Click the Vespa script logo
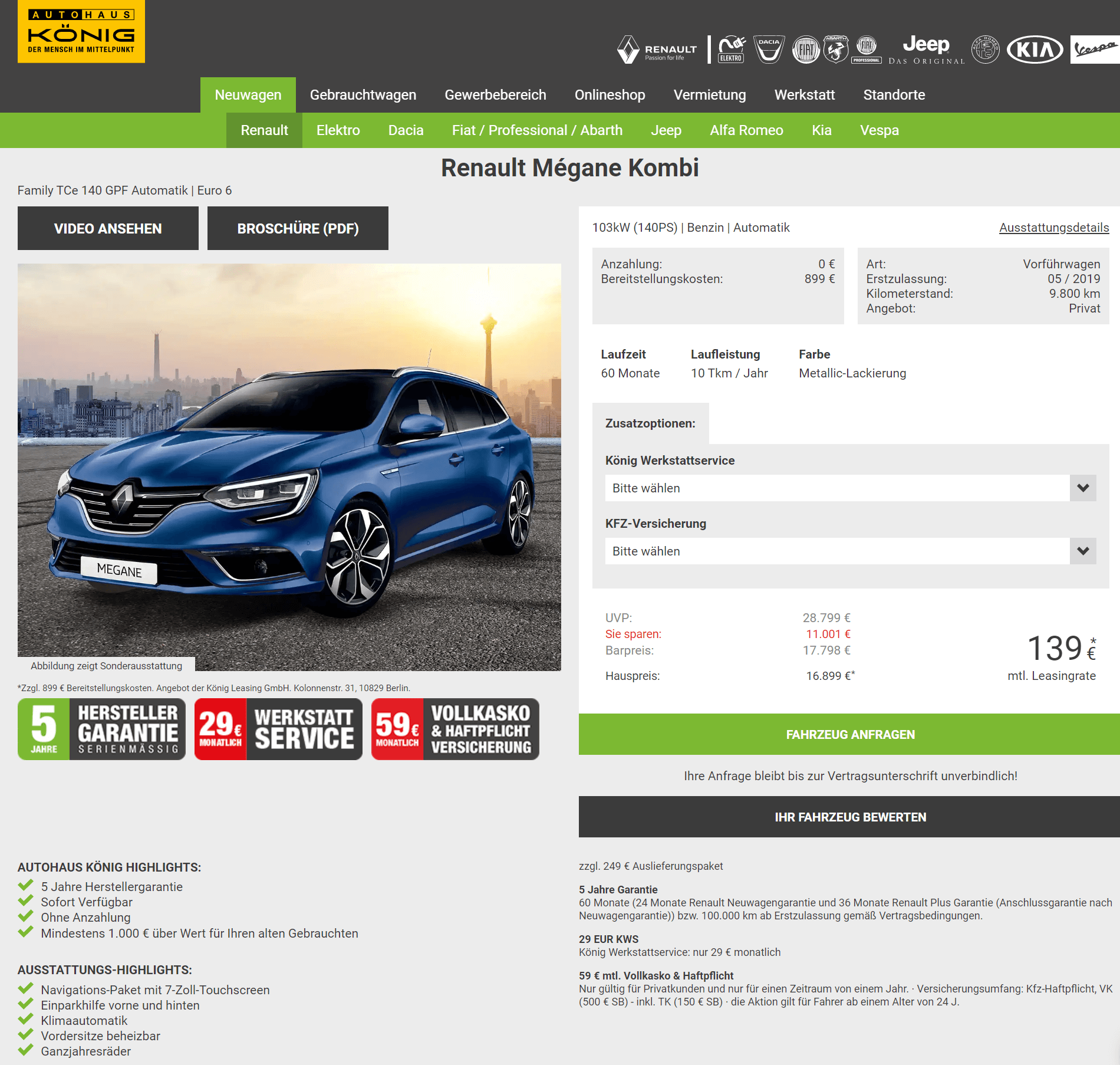The width and height of the screenshot is (1120, 1065). (x=1095, y=50)
